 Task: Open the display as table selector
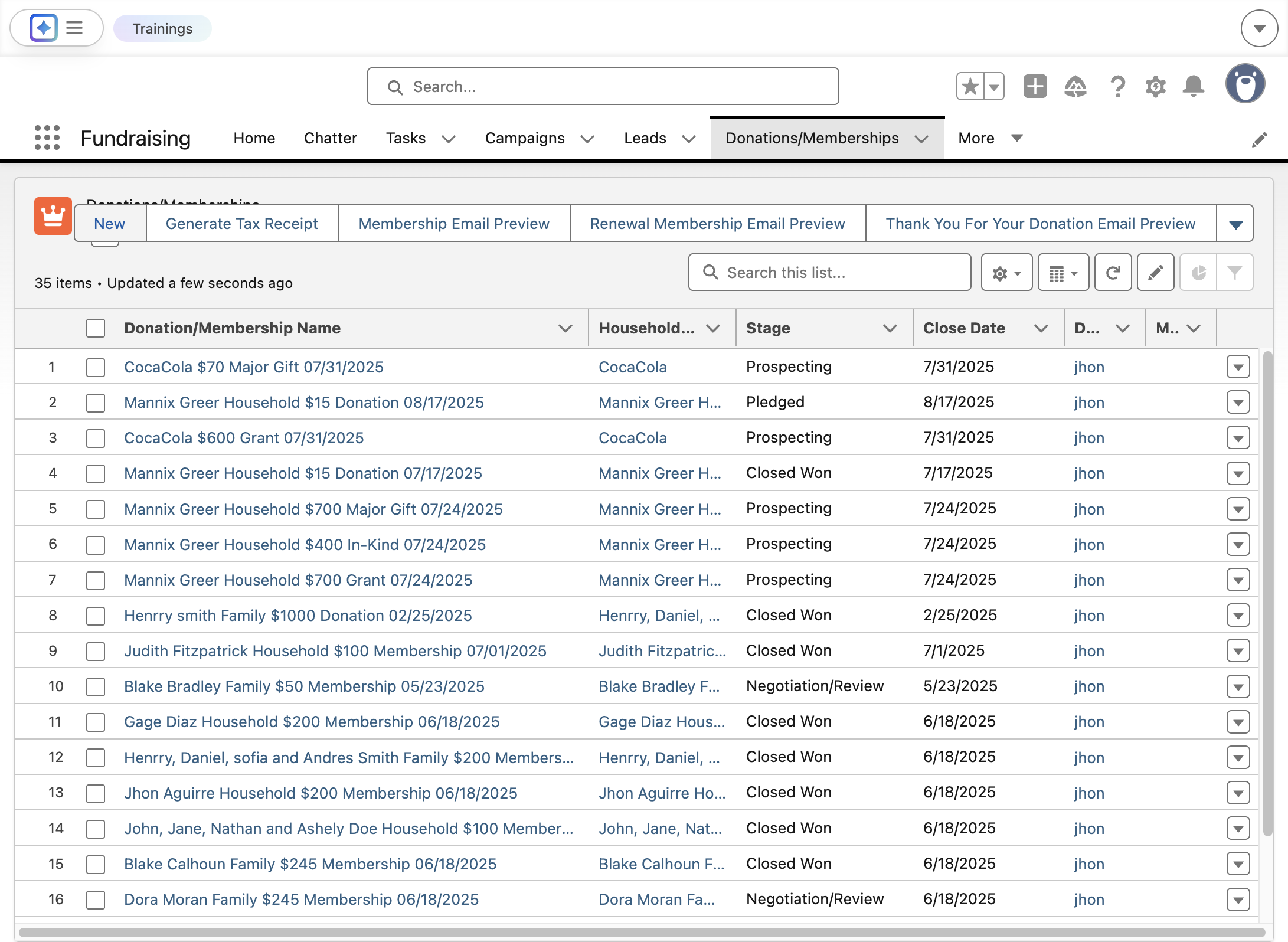[1063, 273]
